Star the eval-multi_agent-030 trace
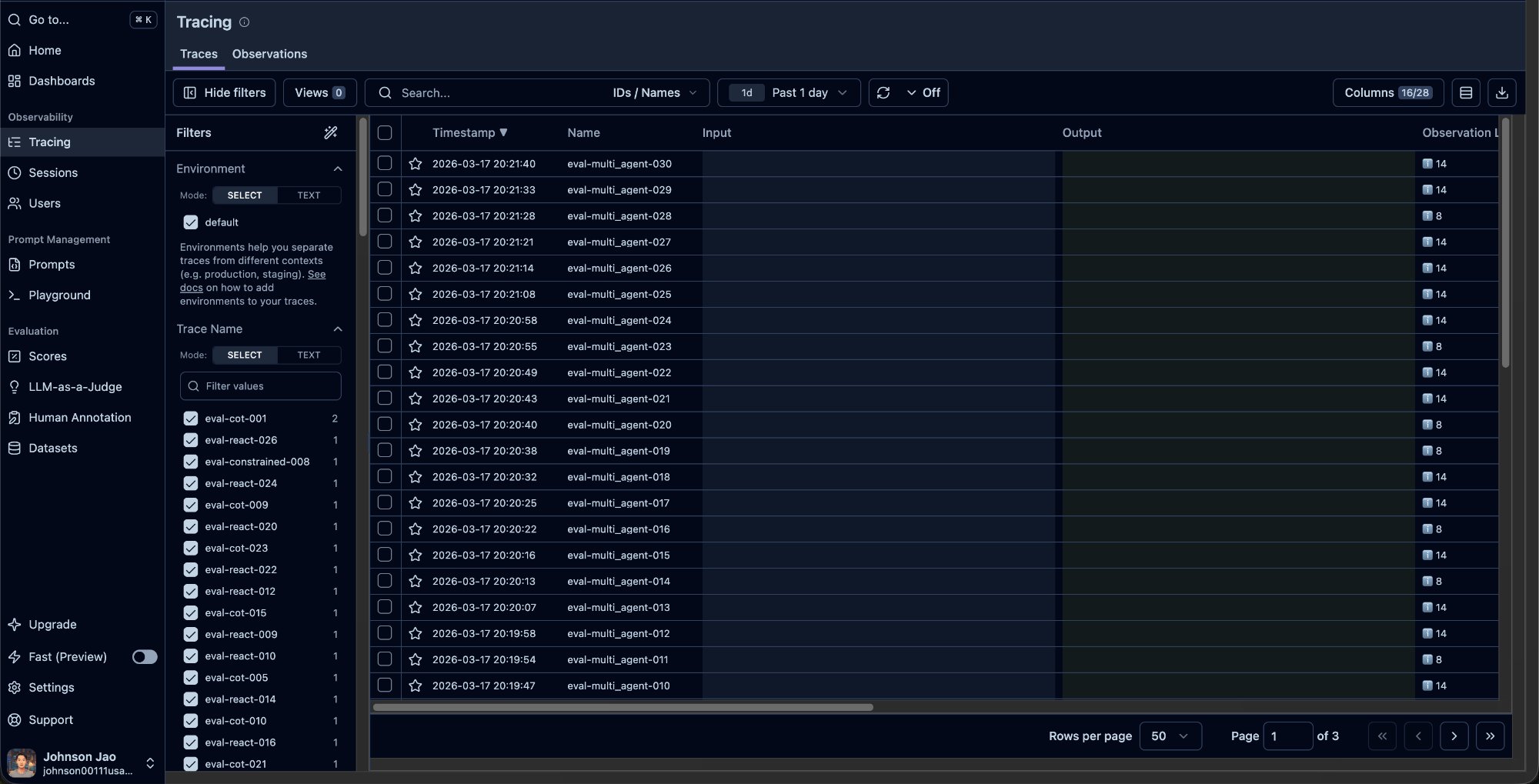 point(416,164)
